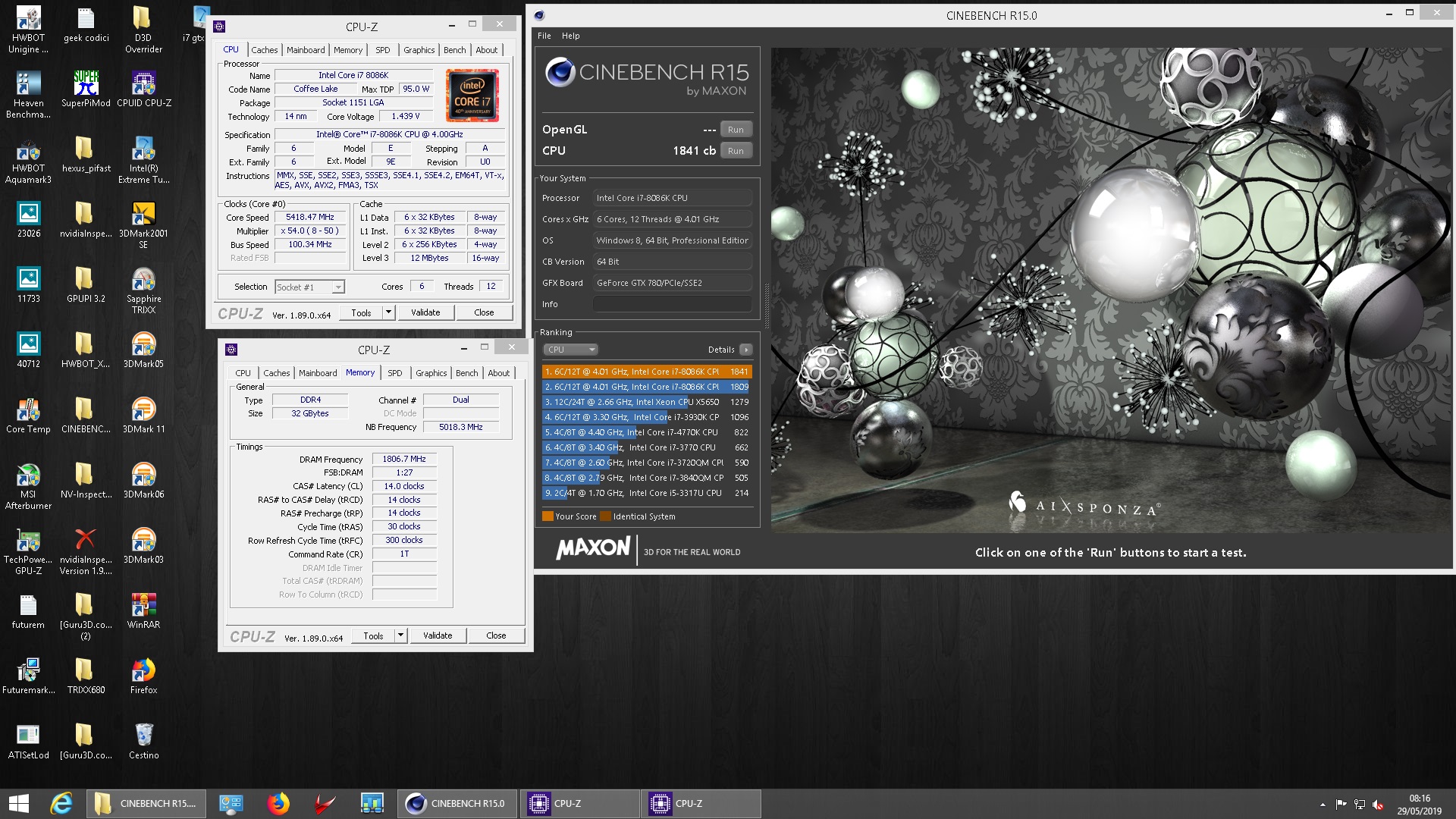Open Tools dropdown arrow in upper CPU-Z

pyautogui.click(x=388, y=312)
